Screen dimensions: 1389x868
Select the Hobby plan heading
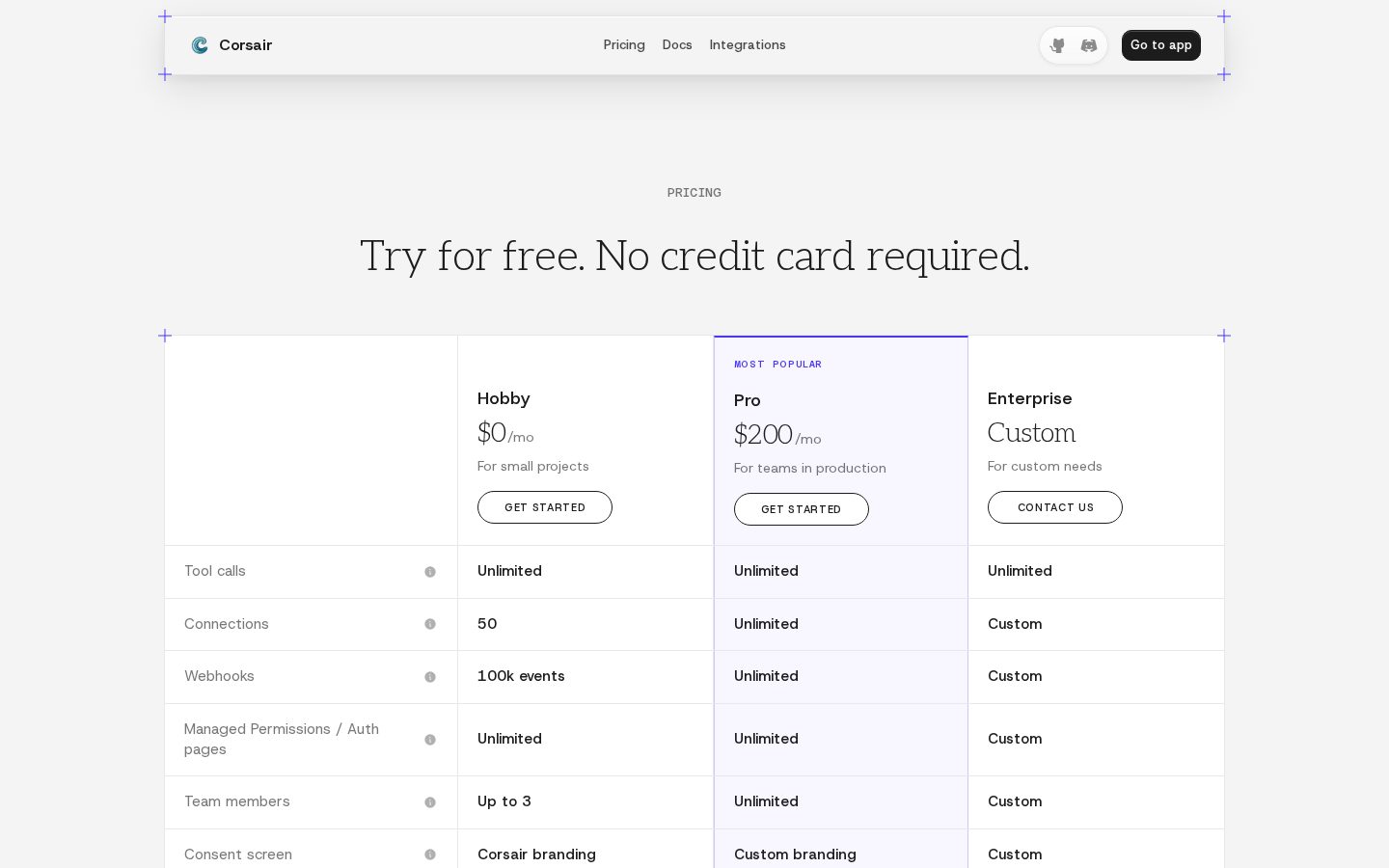(504, 398)
